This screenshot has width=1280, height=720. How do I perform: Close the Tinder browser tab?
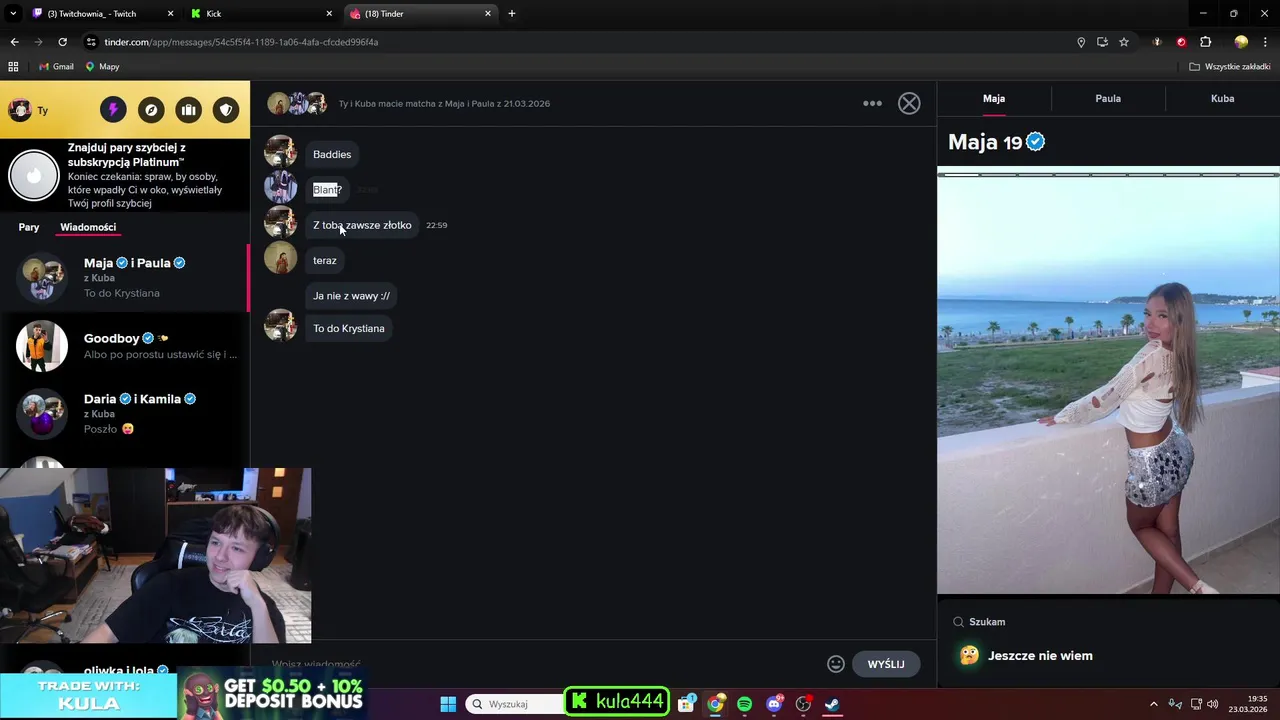click(488, 14)
